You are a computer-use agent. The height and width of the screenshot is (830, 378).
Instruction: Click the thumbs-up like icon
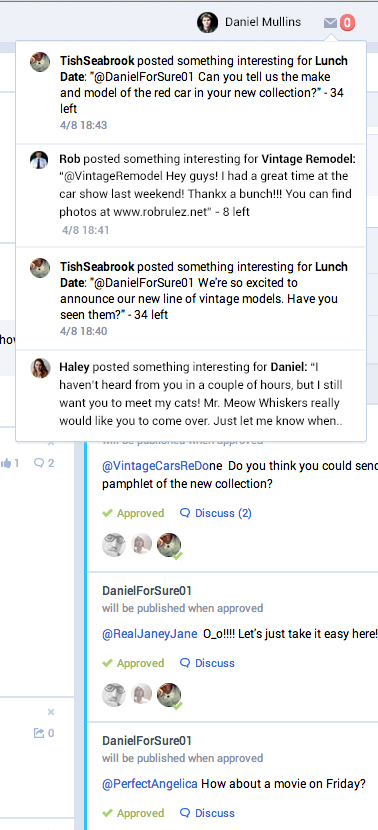(6, 463)
